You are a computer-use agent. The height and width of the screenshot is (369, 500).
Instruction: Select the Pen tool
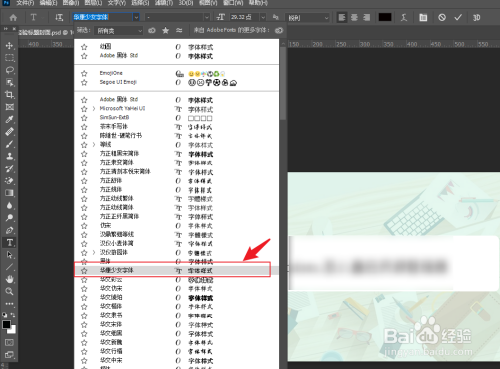coord(9,230)
